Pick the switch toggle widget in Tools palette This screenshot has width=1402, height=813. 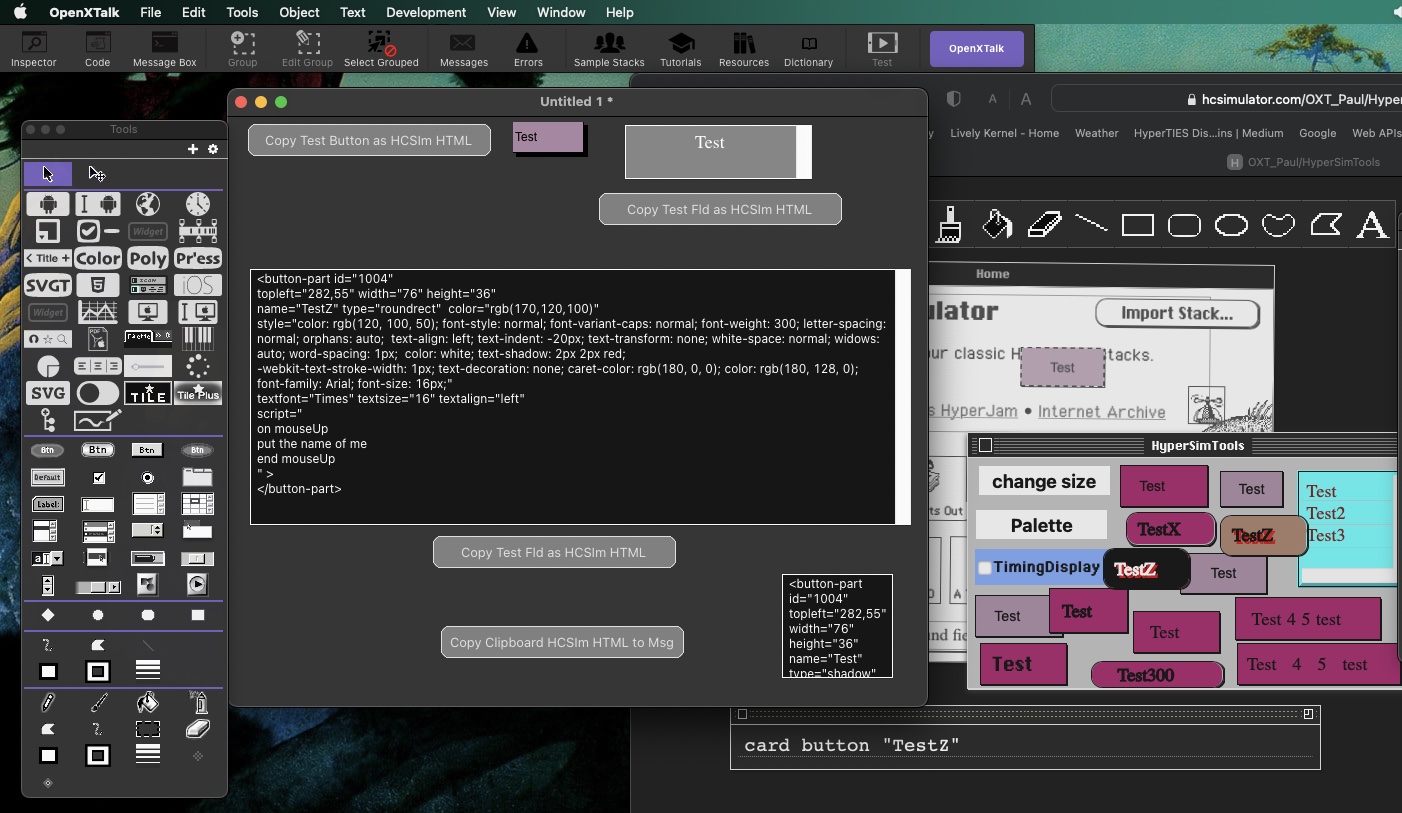(98, 393)
